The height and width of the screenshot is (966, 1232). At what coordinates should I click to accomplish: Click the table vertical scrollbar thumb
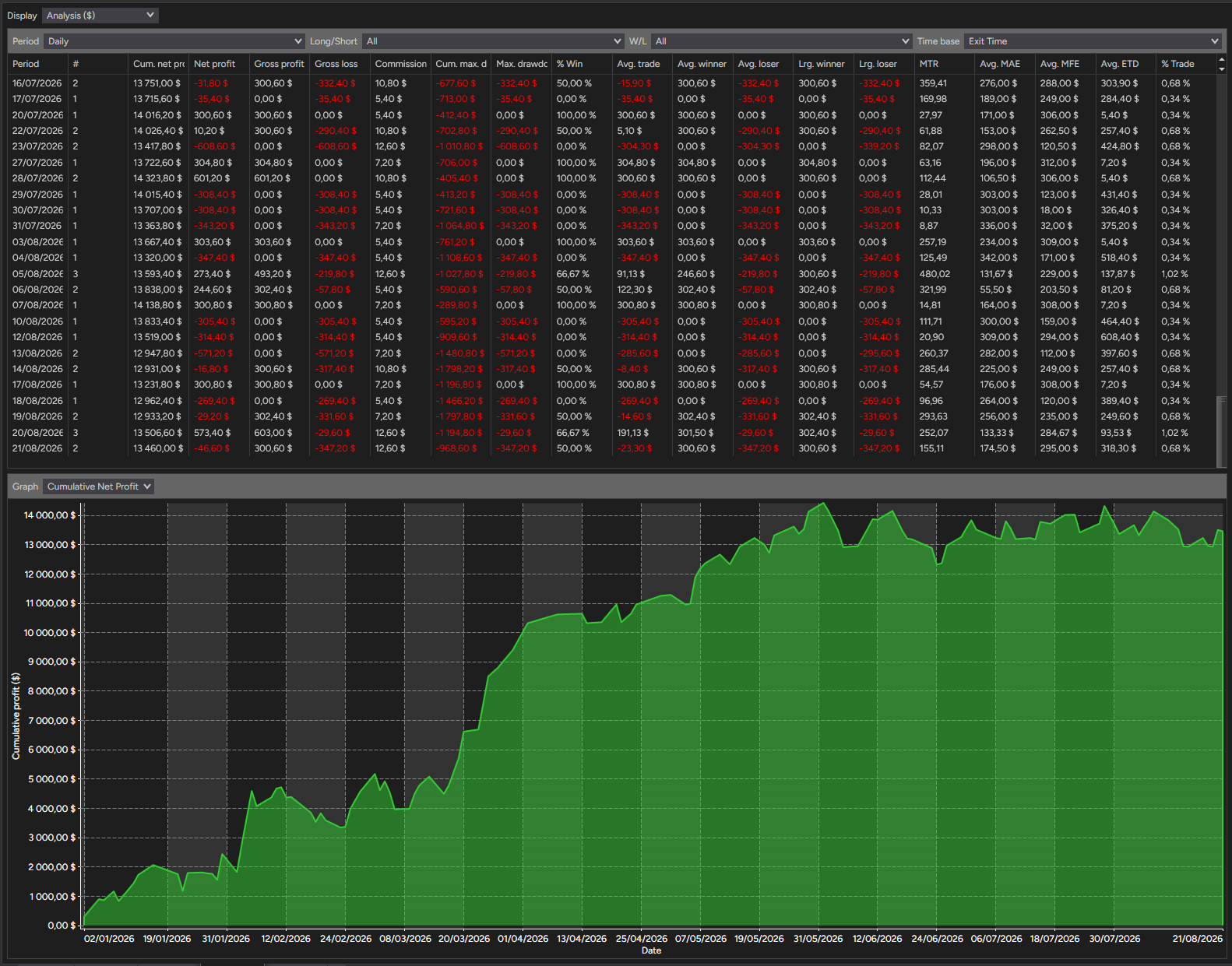pos(1221,430)
